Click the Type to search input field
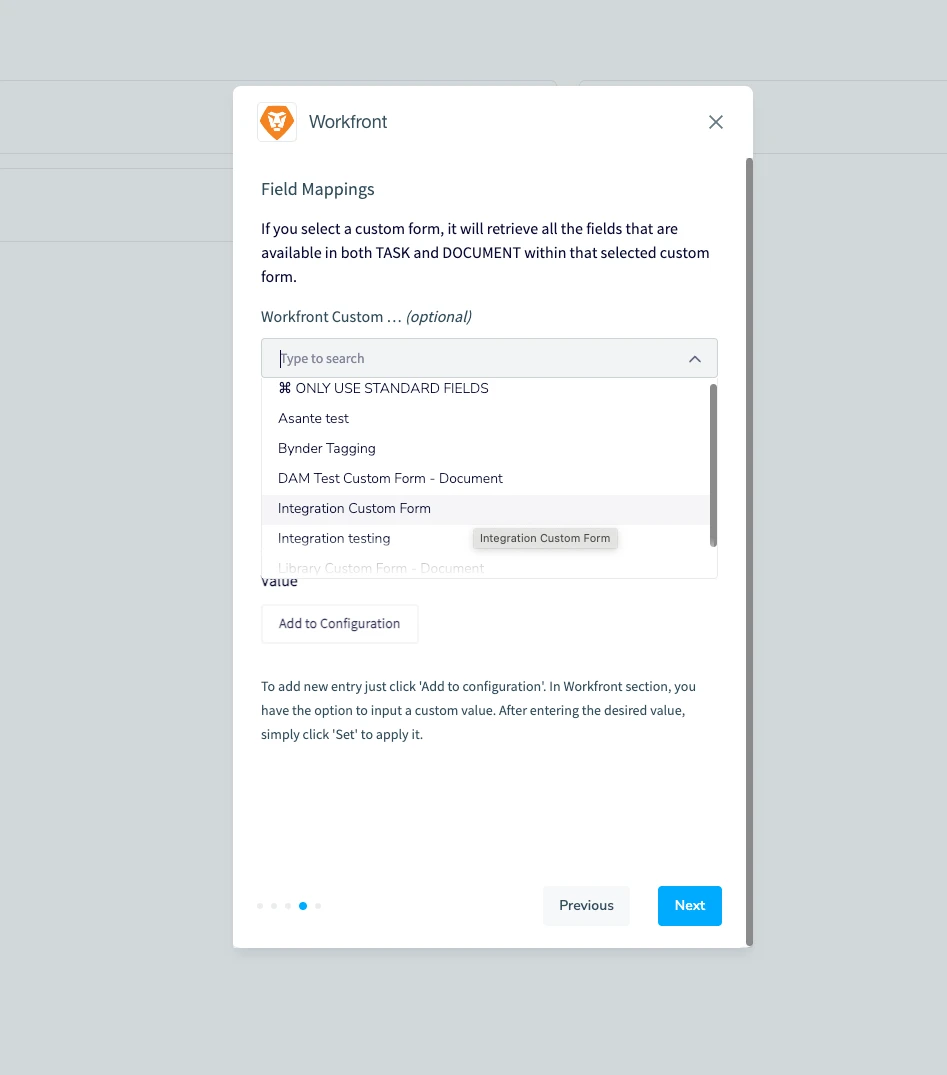Viewport: 947px width, 1075px height. tap(470, 359)
